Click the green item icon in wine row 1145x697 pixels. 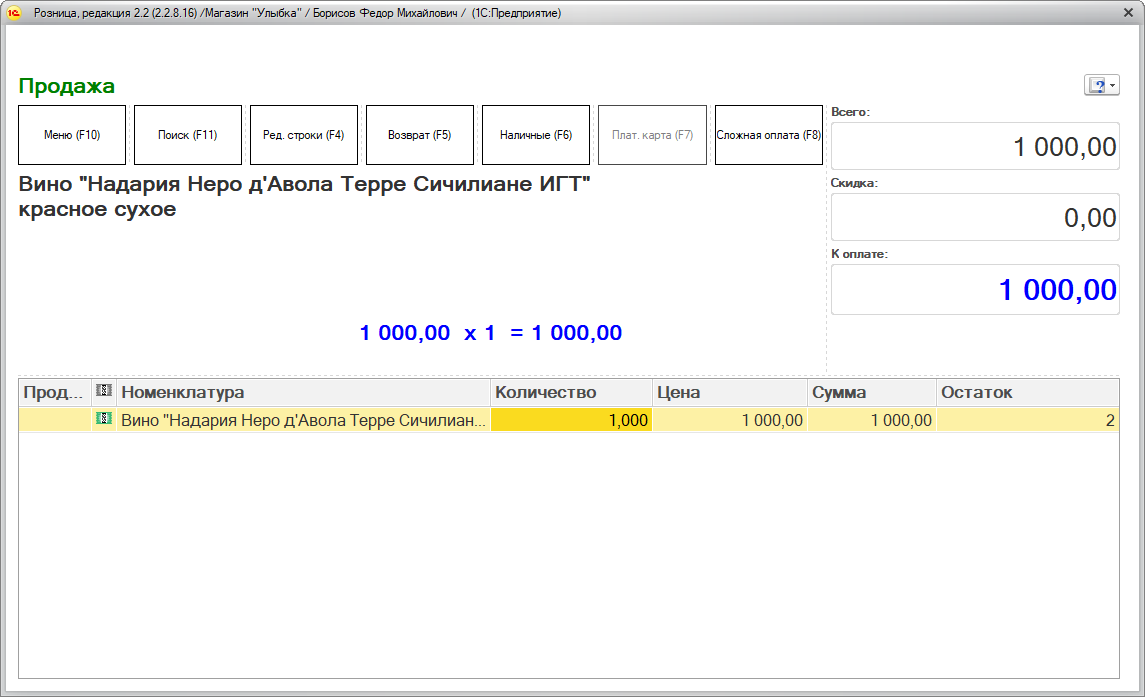104,419
